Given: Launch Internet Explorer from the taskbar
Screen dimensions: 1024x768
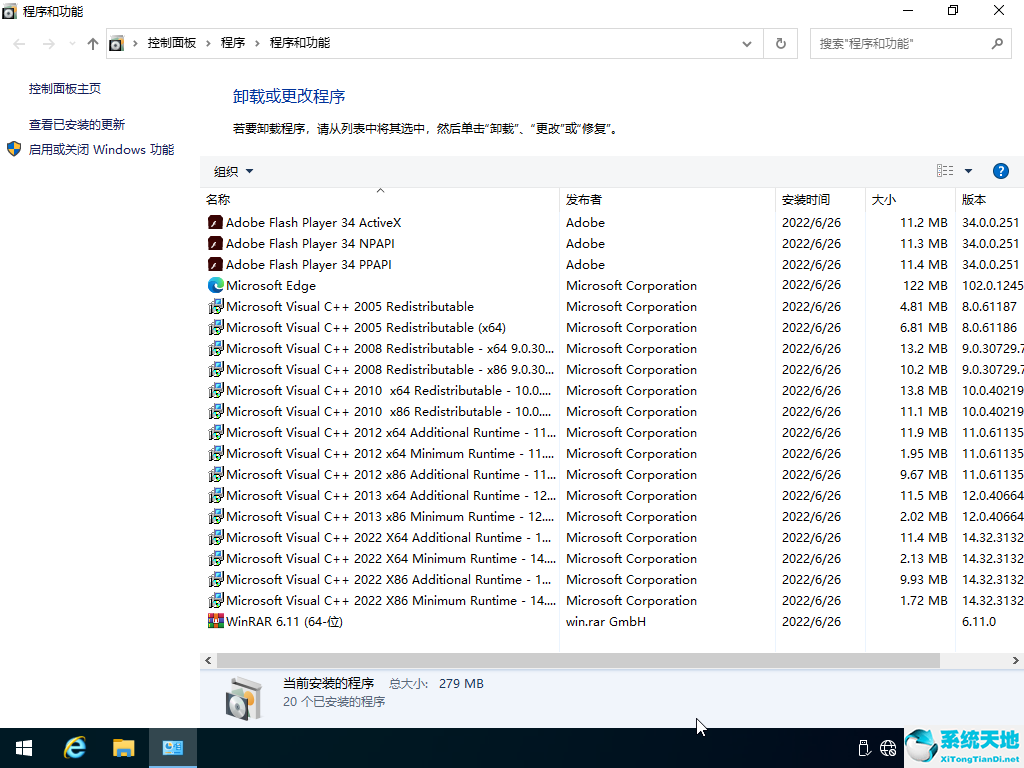Looking at the screenshot, I should [x=74, y=748].
